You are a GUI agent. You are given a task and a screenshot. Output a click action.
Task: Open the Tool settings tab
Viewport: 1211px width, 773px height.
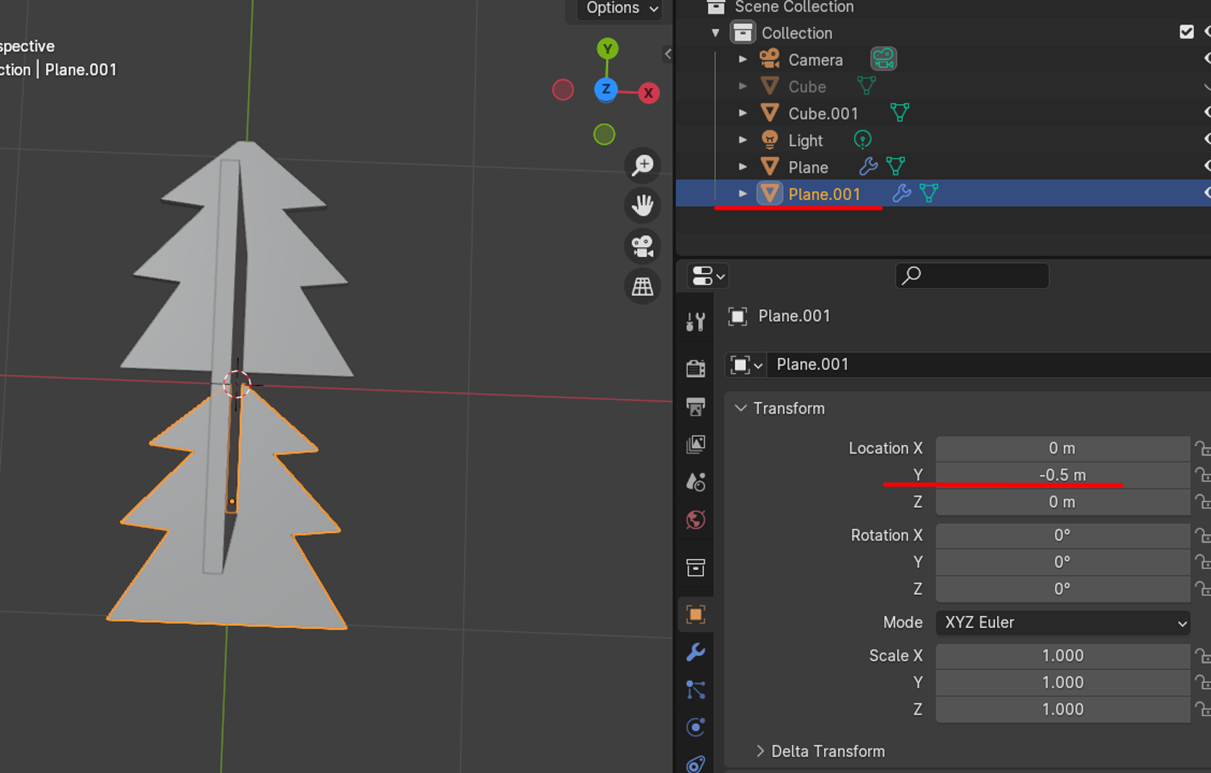[696, 321]
